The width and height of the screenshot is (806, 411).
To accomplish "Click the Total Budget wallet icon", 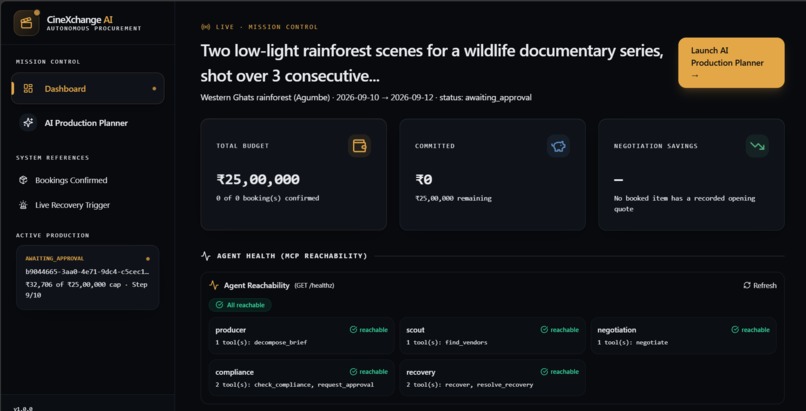I will pyautogui.click(x=359, y=146).
